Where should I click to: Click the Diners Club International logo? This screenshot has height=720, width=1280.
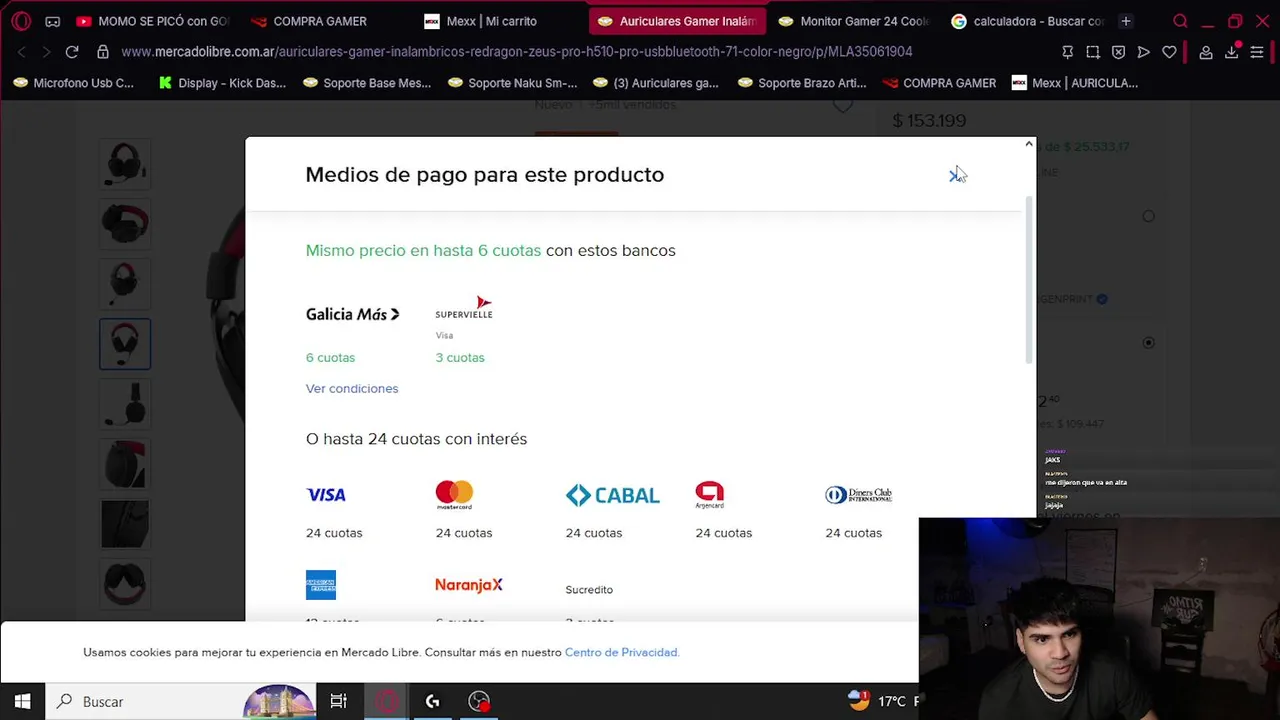click(858, 495)
